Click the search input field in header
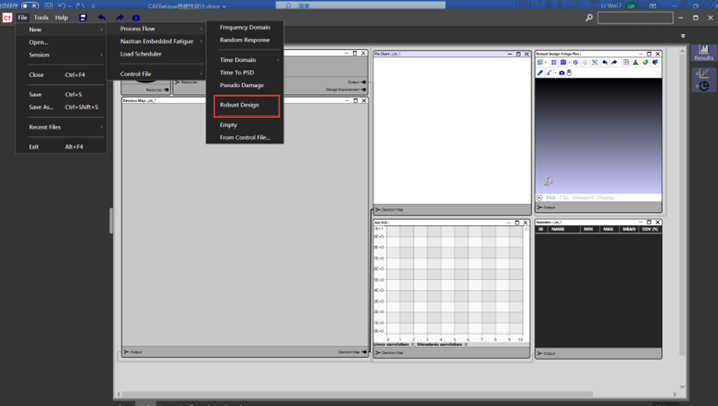This screenshot has height=406, width=718. (635, 18)
